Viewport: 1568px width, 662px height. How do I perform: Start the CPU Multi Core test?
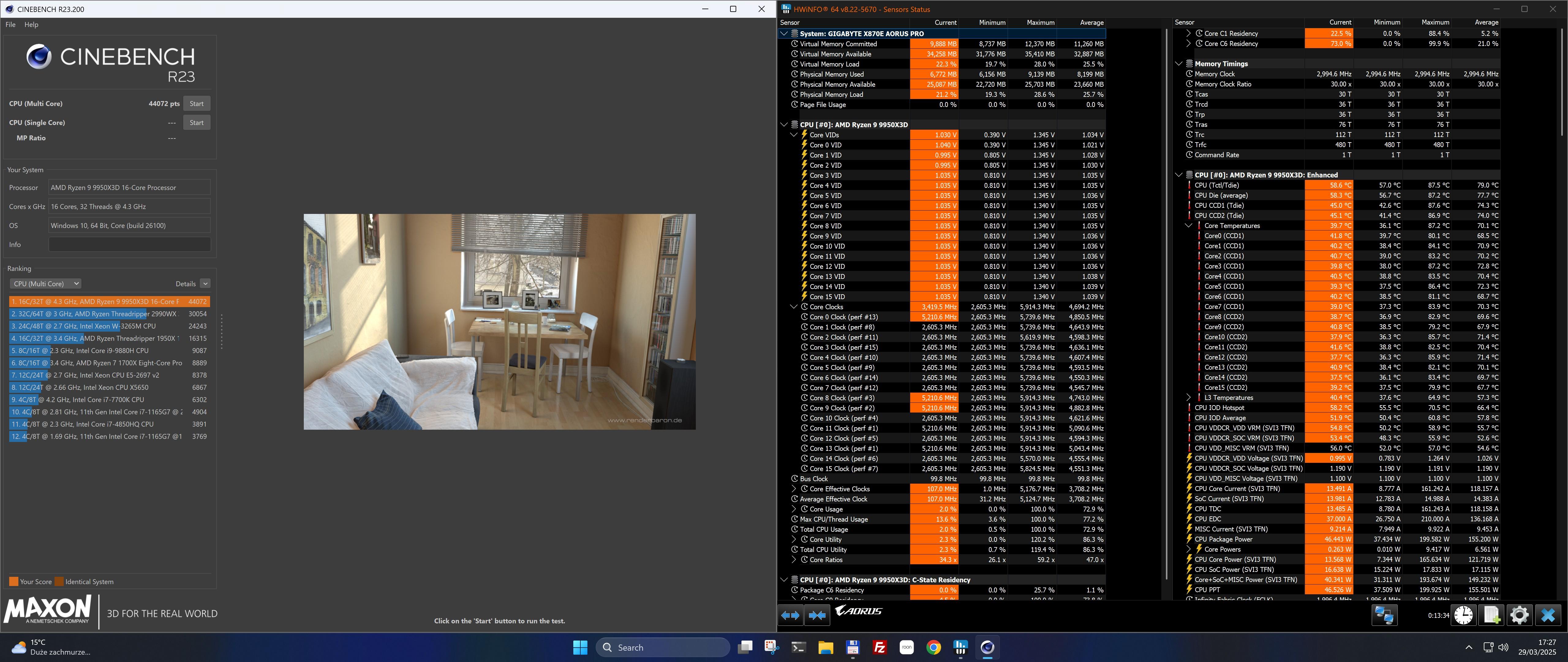tap(196, 104)
